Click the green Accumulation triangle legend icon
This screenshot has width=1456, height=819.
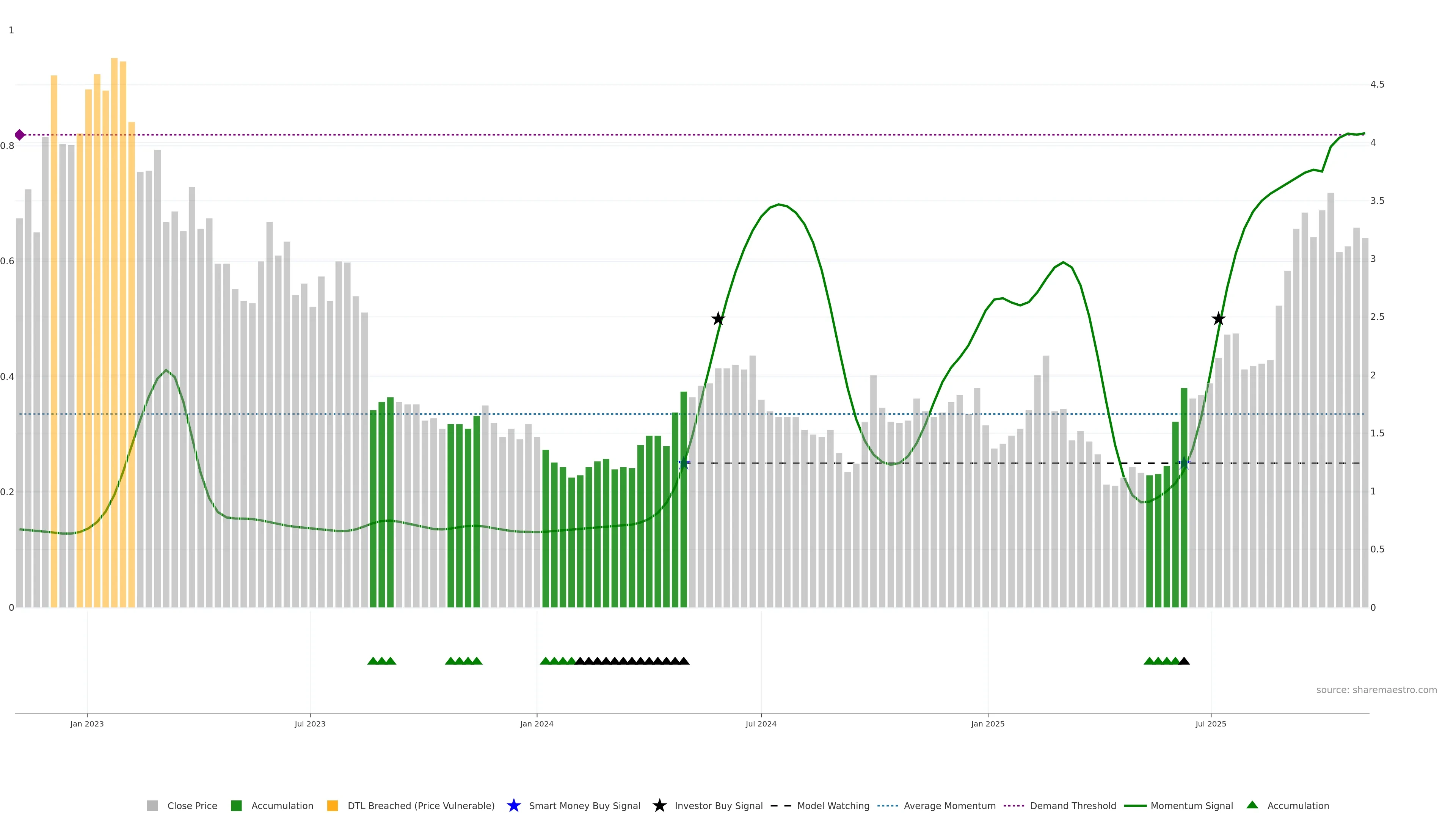click(x=1252, y=805)
